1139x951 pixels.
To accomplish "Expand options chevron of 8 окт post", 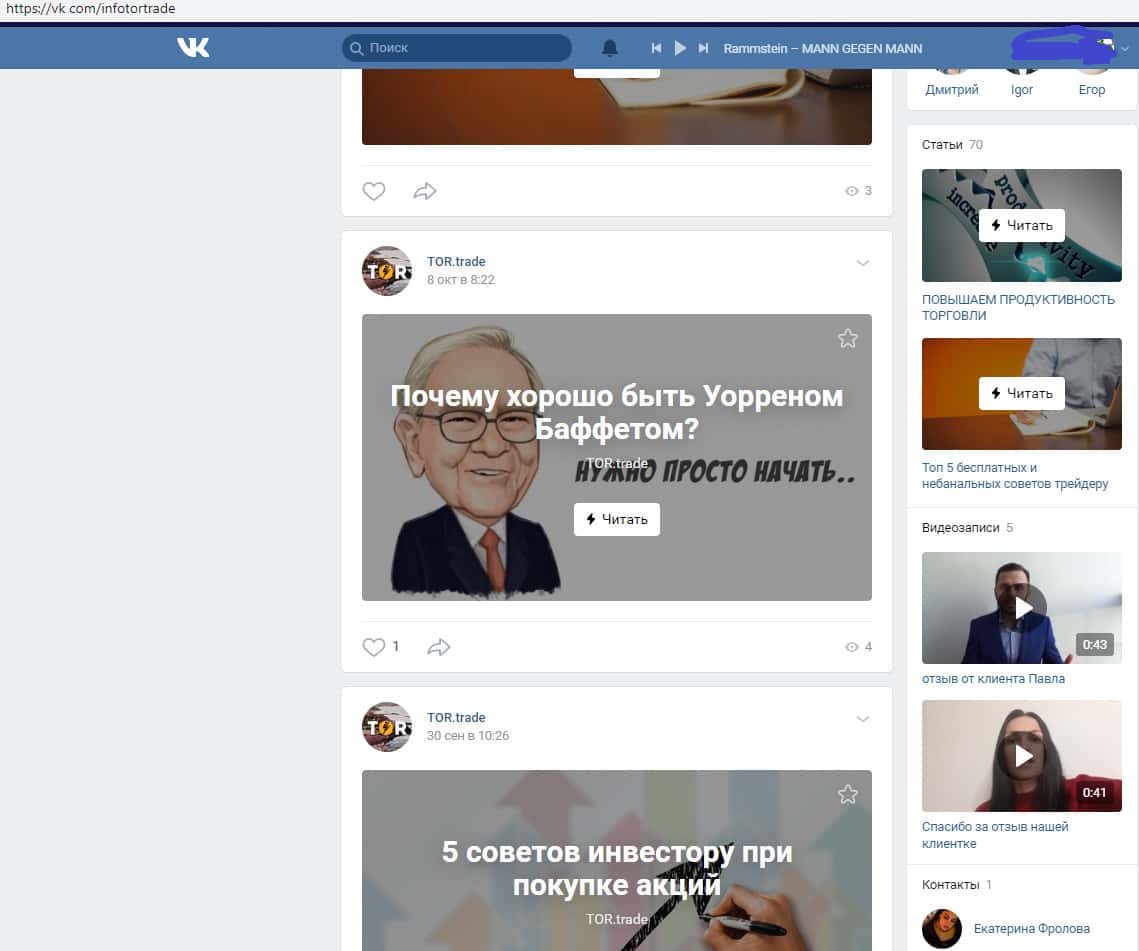I will [x=862, y=263].
